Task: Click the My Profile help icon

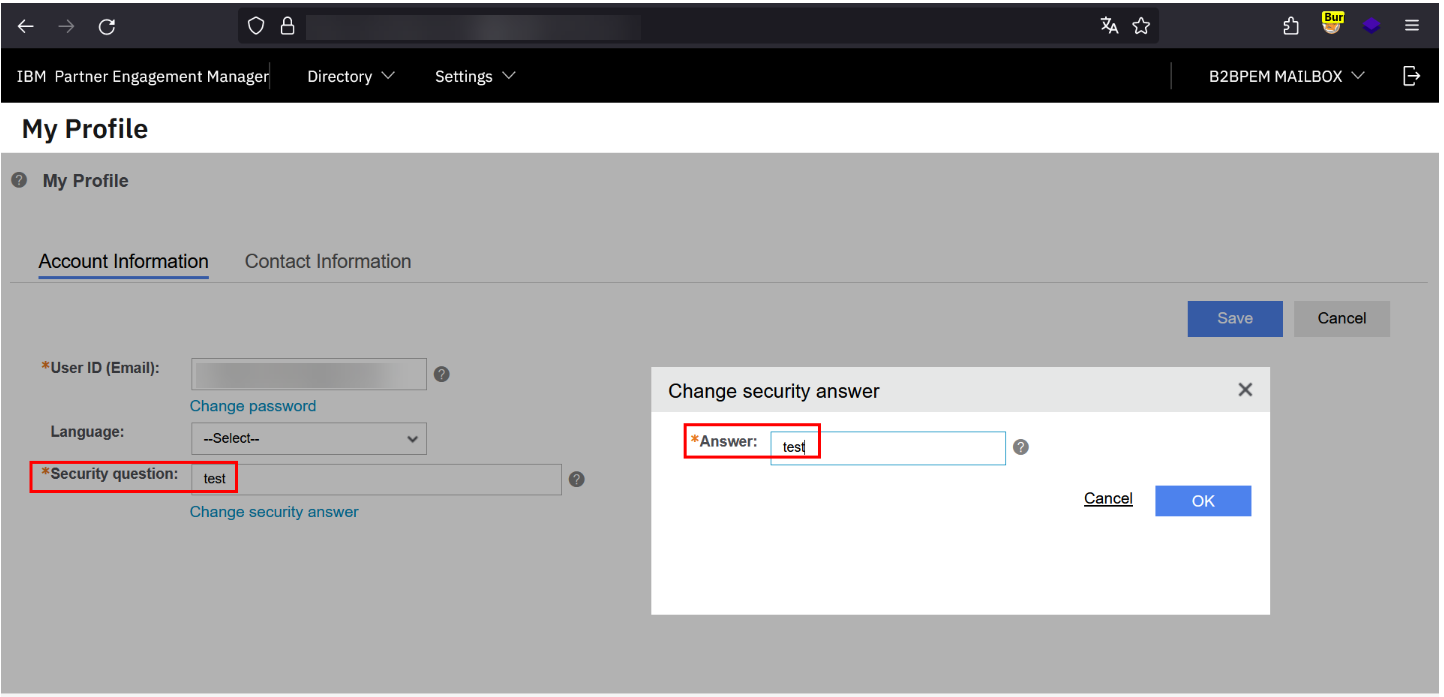Action: click(x=18, y=180)
